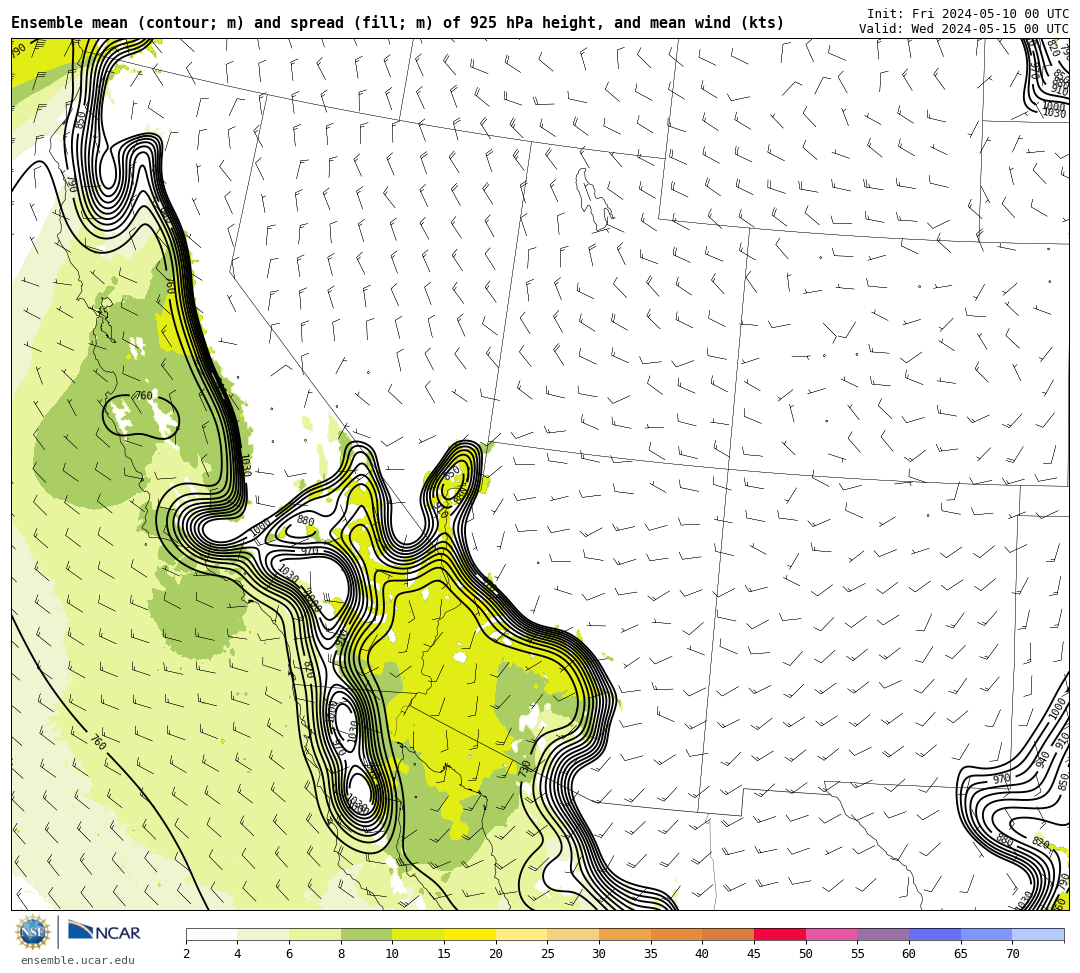Click the 'Init: Fri 2024-05-10 00 UTC' text

(x=968, y=14)
